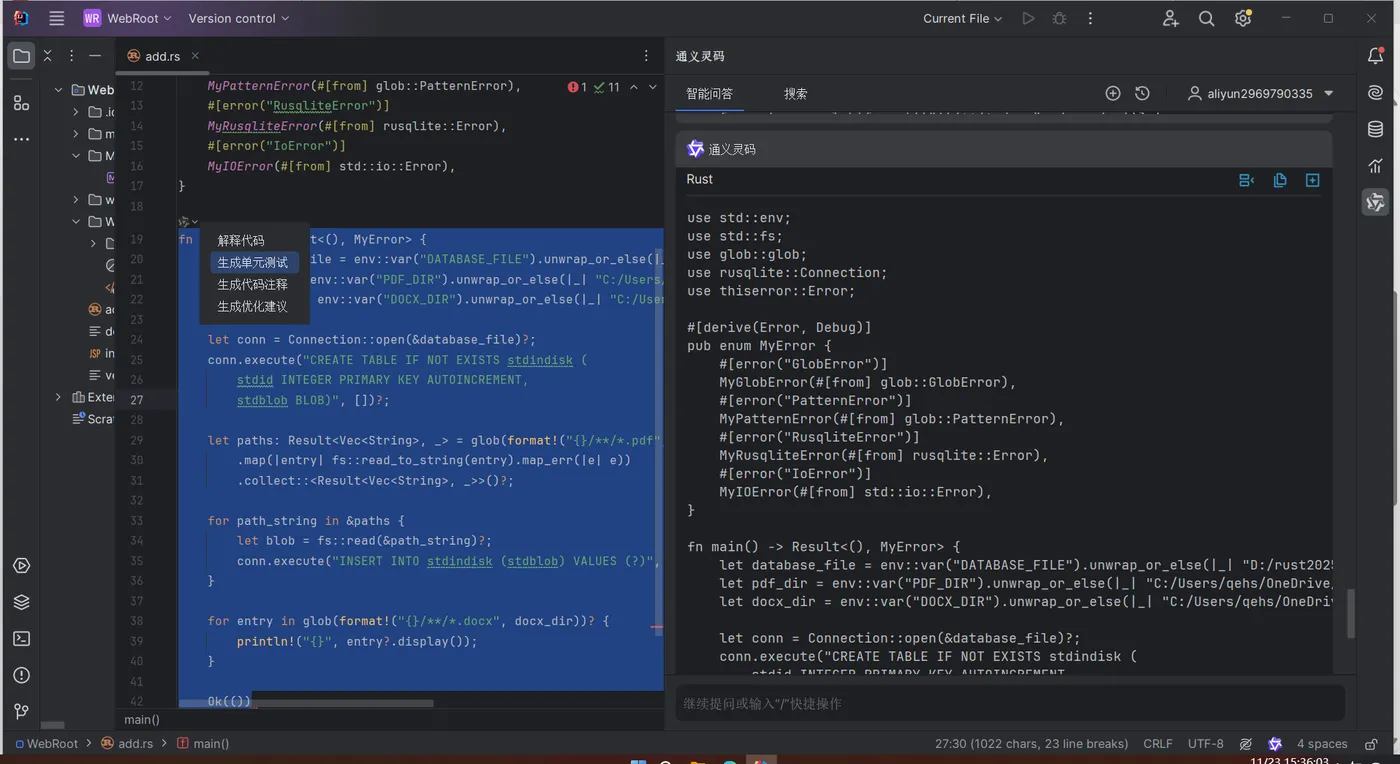Click the error count indicator in editor
This screenshot has height=764, width=1400.
click(578, 87)
